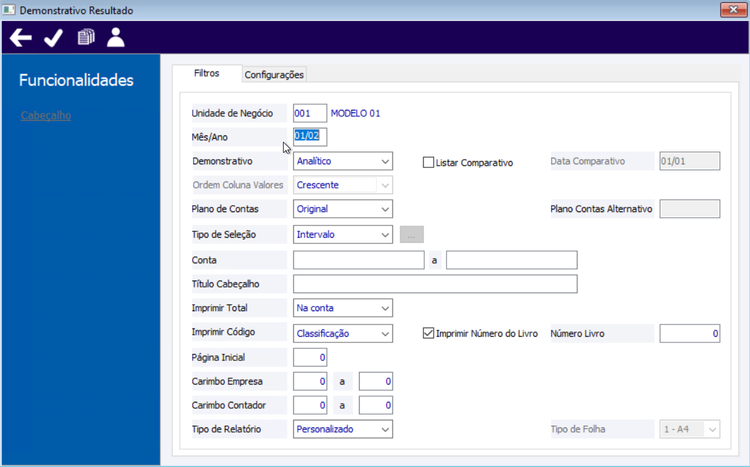The image size is (750, 467).
Task: Switch to the Filtros tab
Action: 207,73
